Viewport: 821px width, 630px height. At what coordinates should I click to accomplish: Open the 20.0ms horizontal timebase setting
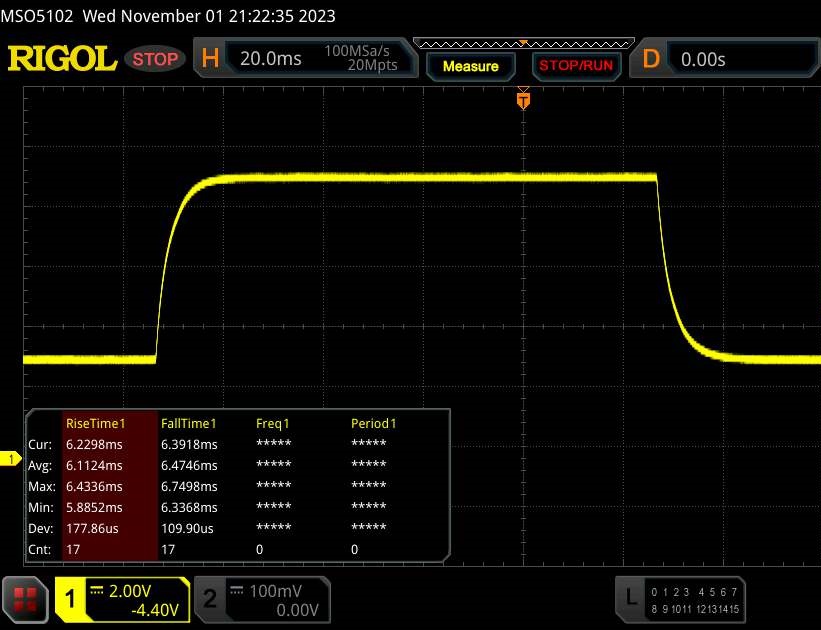270,59
